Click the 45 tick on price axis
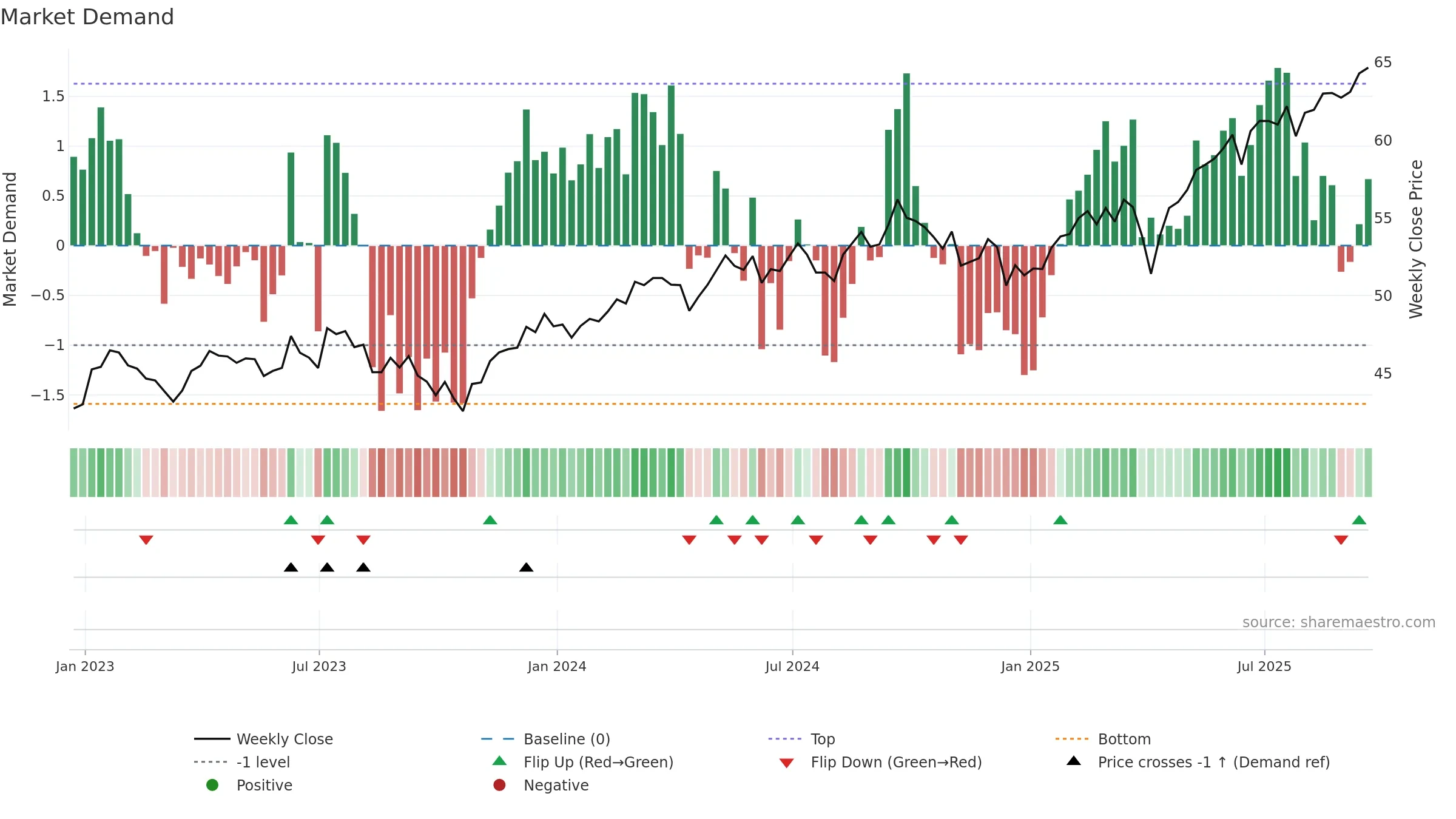Image resolution: width=1456 pixels, height=819 pixels. (x=1383, y=374)
